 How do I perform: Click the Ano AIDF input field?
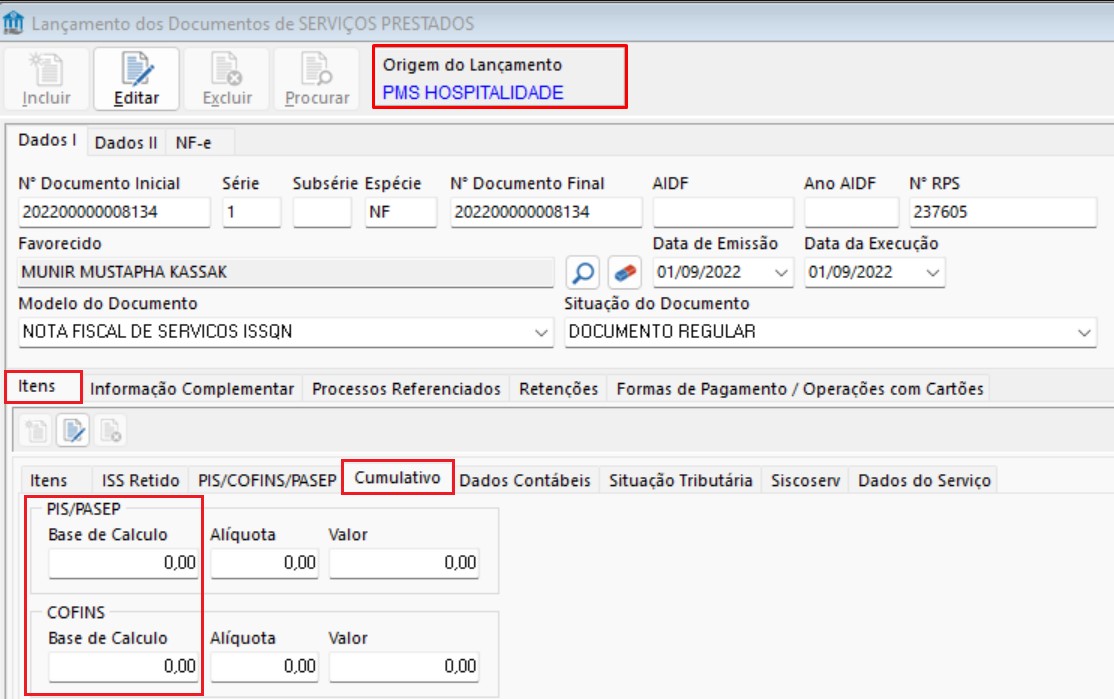(851, 212)
